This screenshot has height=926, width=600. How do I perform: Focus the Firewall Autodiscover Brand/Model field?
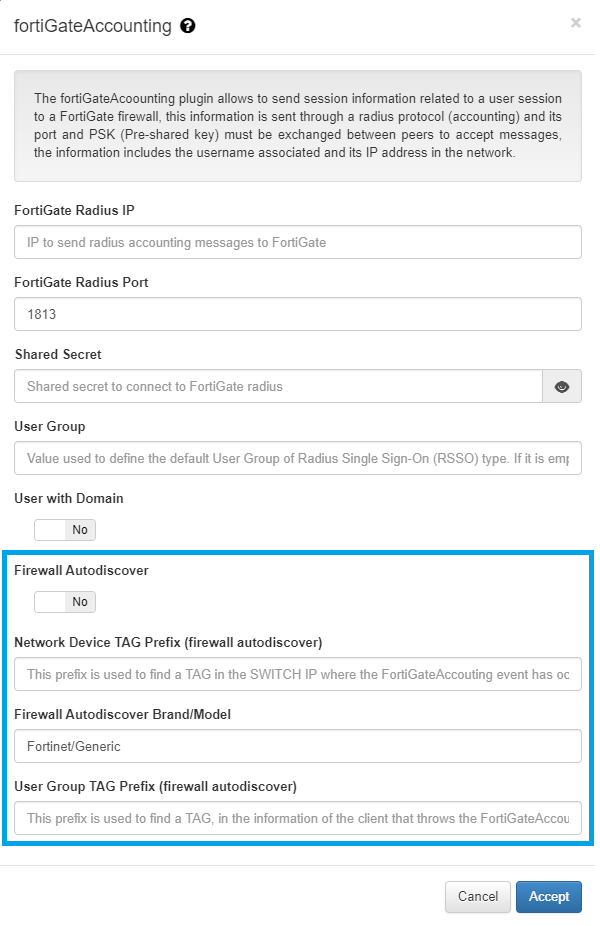click(x=298, y=746)
